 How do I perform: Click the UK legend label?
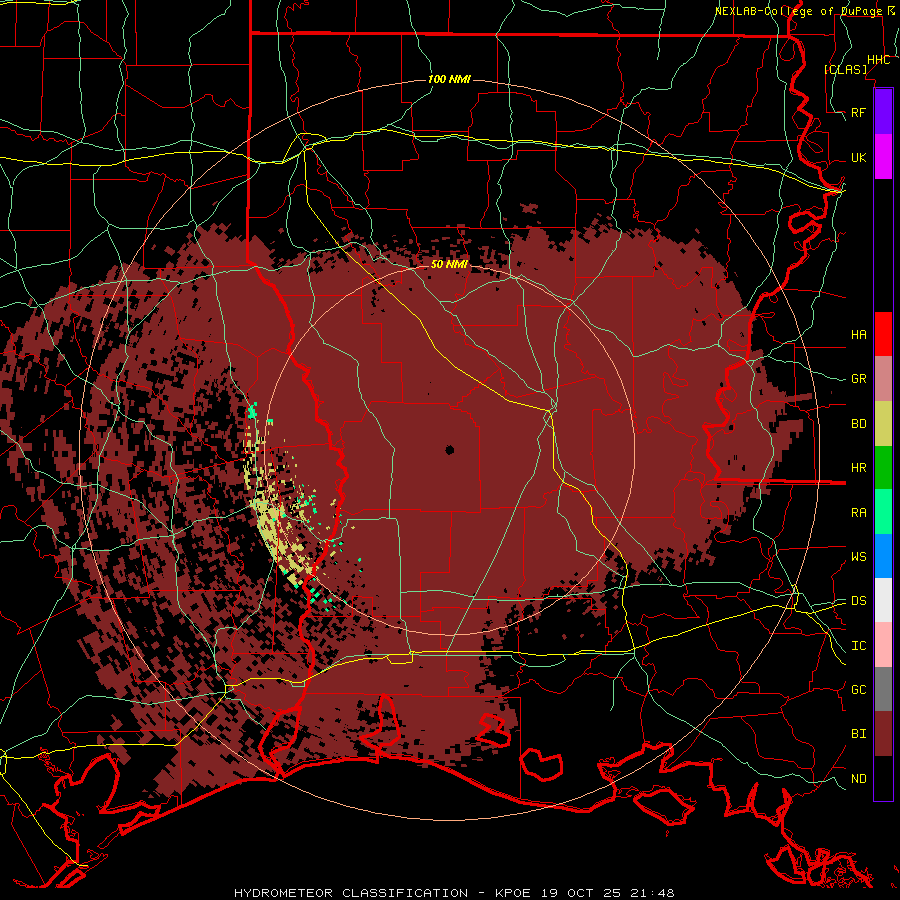point(858,157)
